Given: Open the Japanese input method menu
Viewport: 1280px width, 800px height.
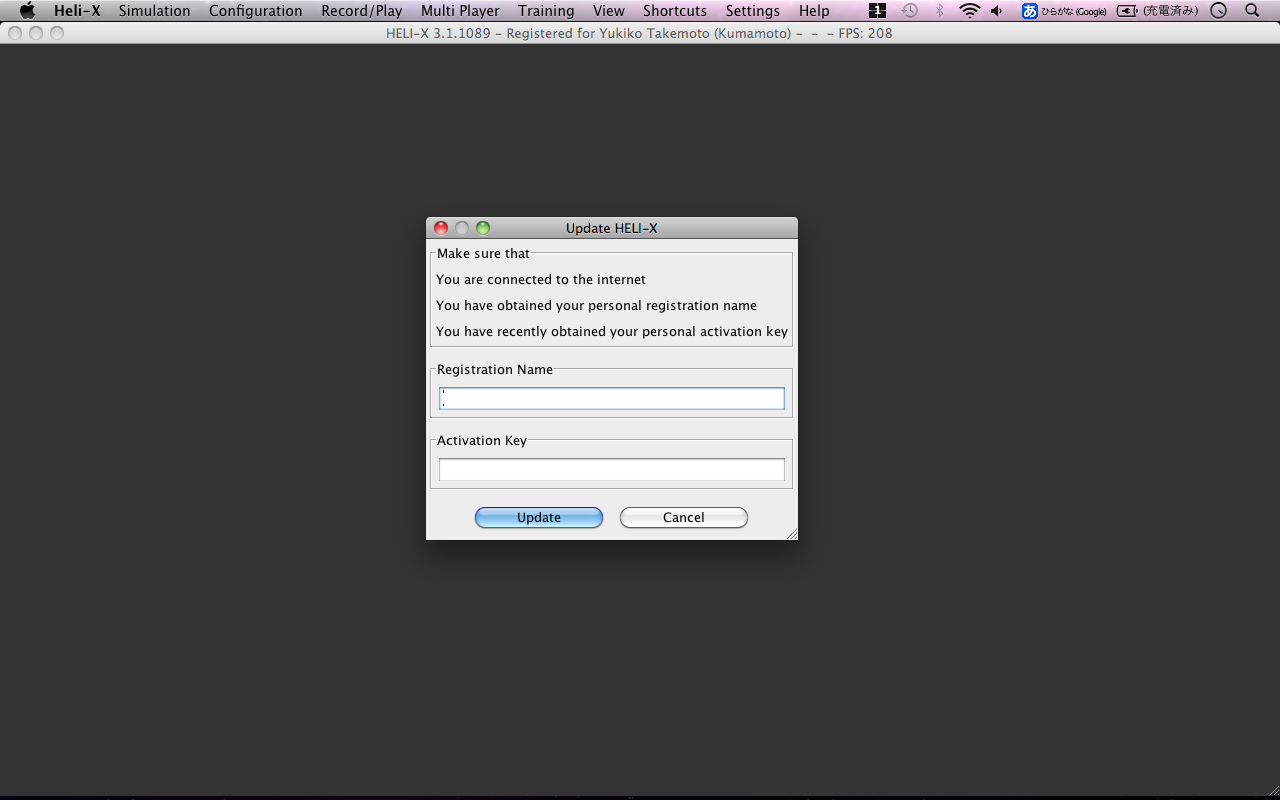Looking at the screenshot, I should click(1064, 11).
